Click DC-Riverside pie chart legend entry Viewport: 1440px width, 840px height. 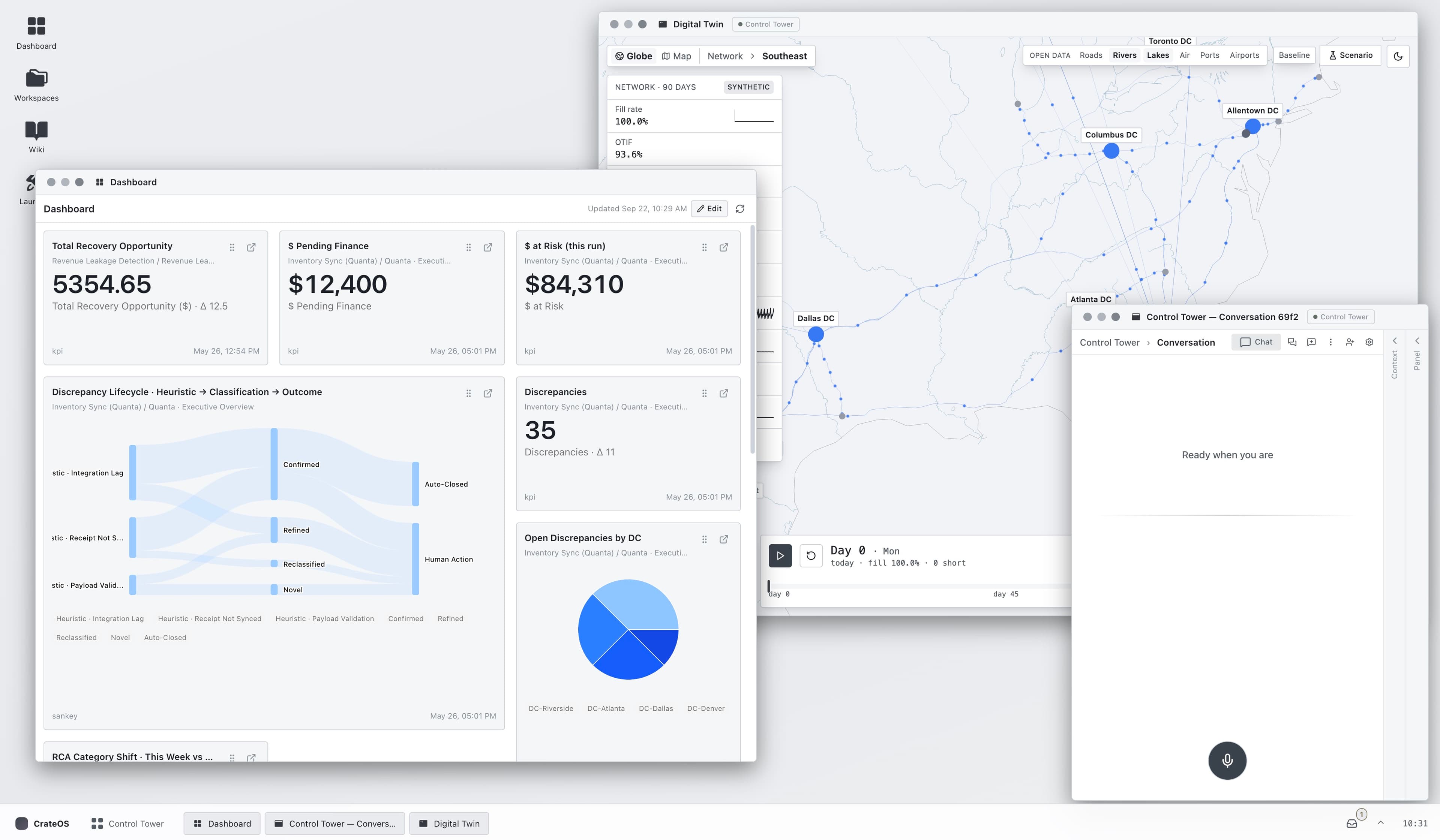pos(550,709)
